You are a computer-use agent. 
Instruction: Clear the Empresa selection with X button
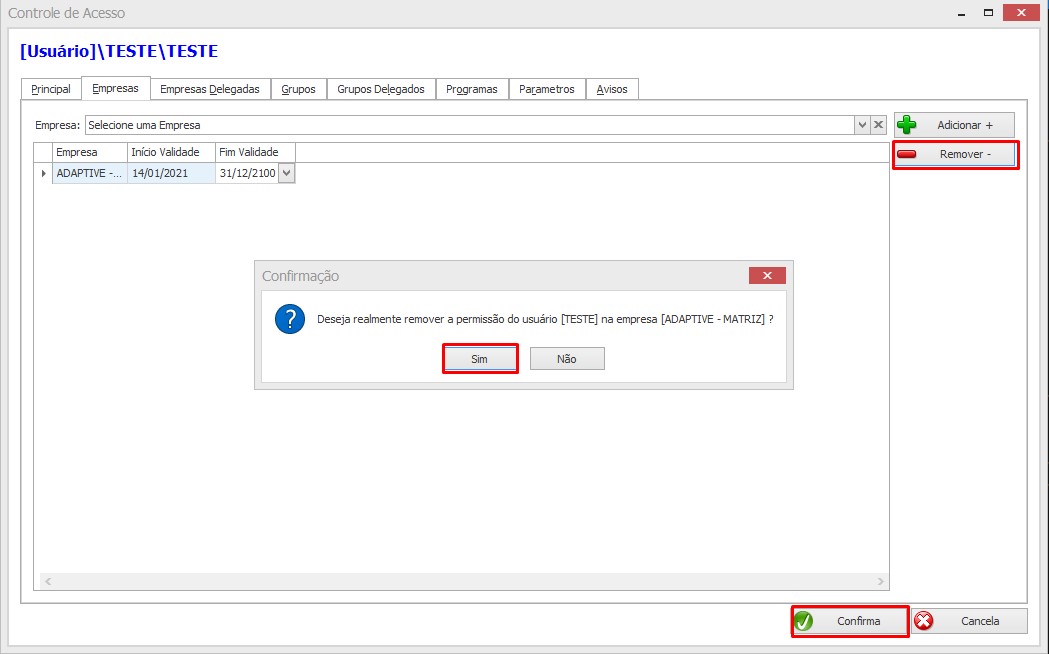(878, 125)
